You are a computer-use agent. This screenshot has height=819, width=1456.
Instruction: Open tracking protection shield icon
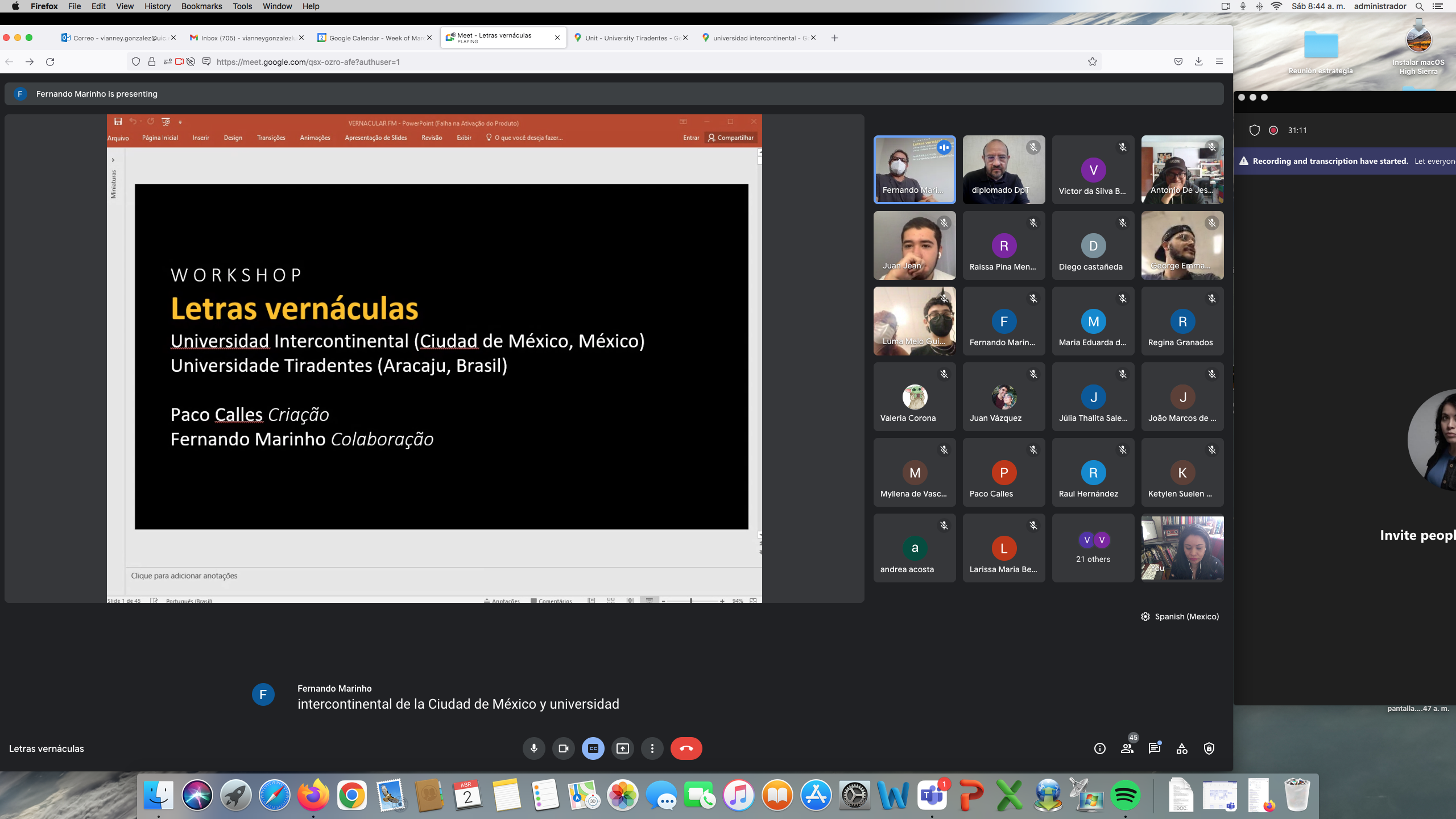136,61
